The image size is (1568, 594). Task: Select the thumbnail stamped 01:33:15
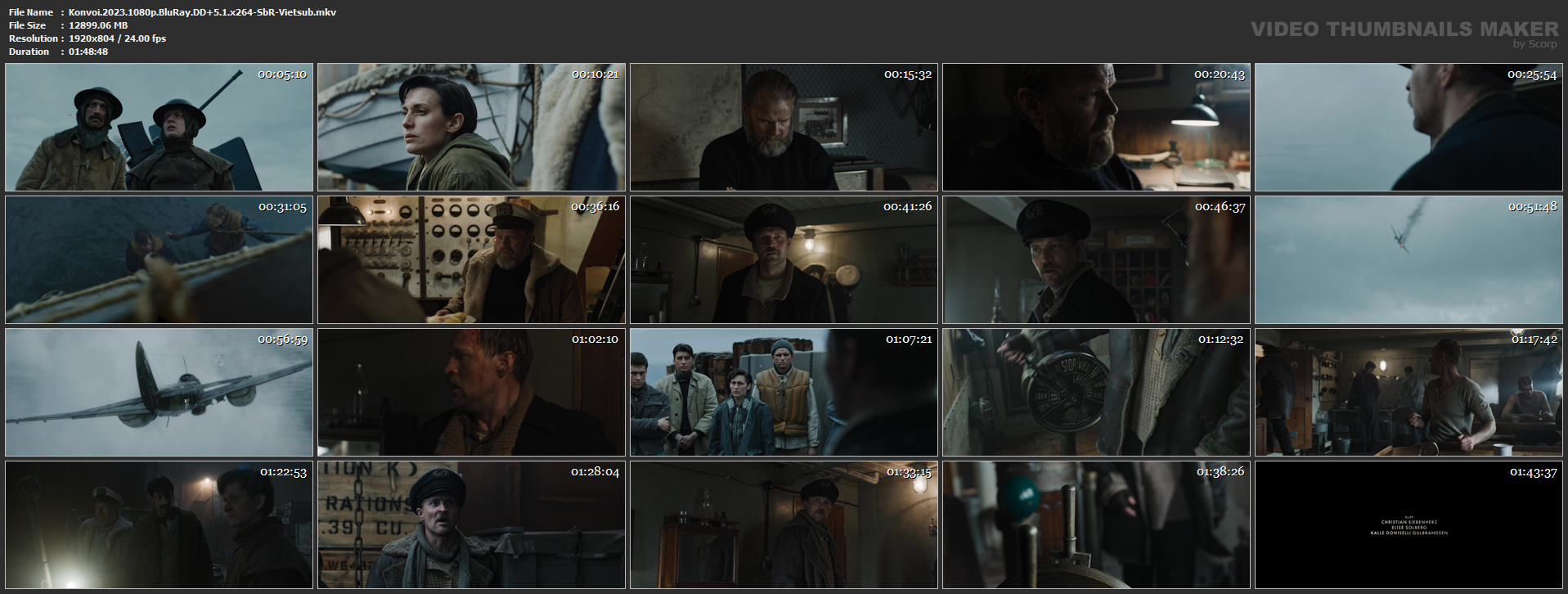784,525
